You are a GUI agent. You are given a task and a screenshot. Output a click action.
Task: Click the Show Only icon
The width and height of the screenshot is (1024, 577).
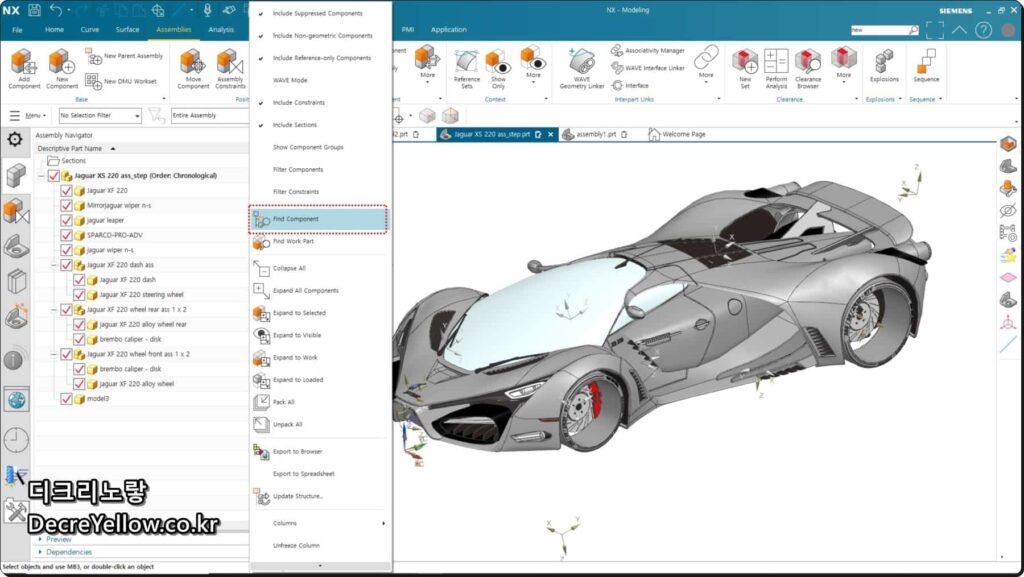pos(498,62)
